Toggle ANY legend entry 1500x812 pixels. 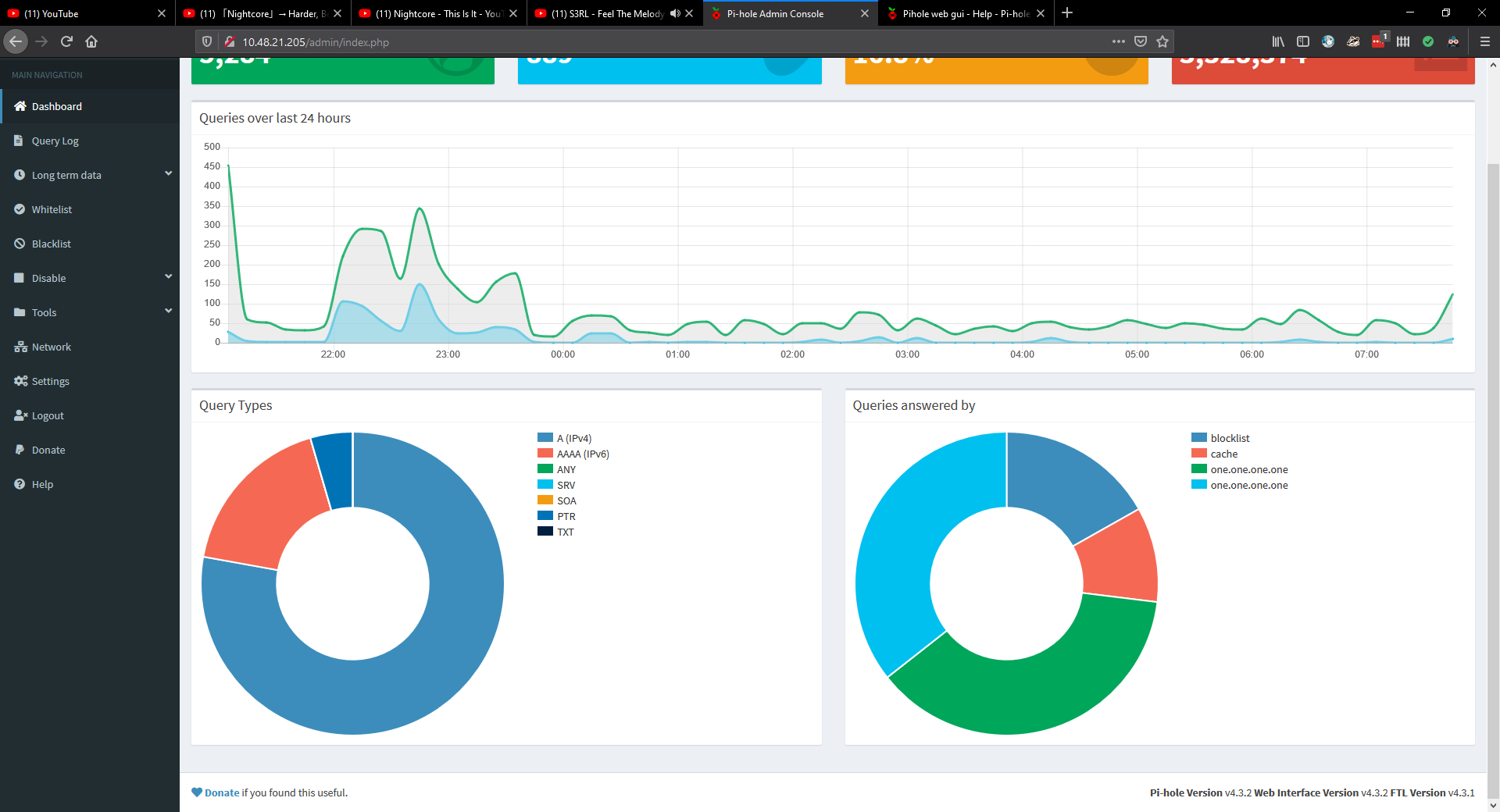[556, 469]
